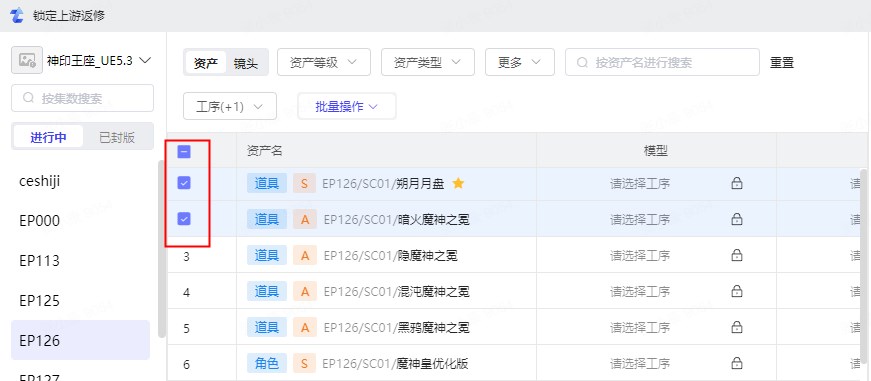Switch to the 镜头 tab
This screenshot has height=381, width=871.
tap(246, 63)
